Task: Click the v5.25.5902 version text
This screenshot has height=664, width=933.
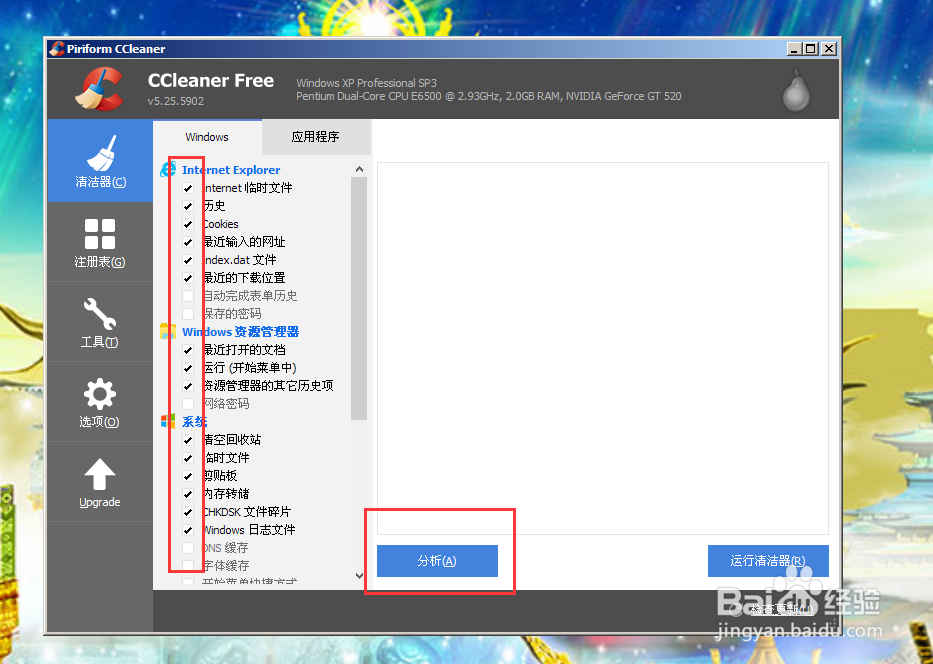Action: (176, 101)
